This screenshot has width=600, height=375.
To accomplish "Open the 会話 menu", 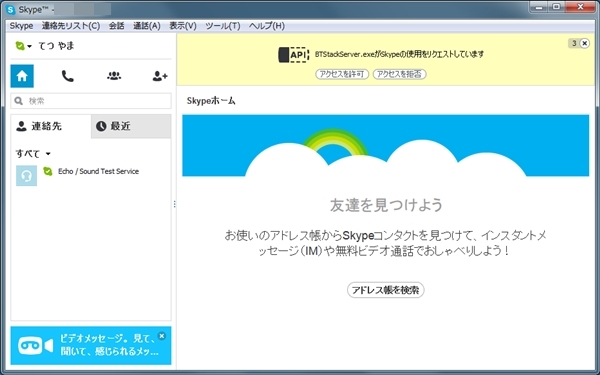I will [x=116, y=26].
